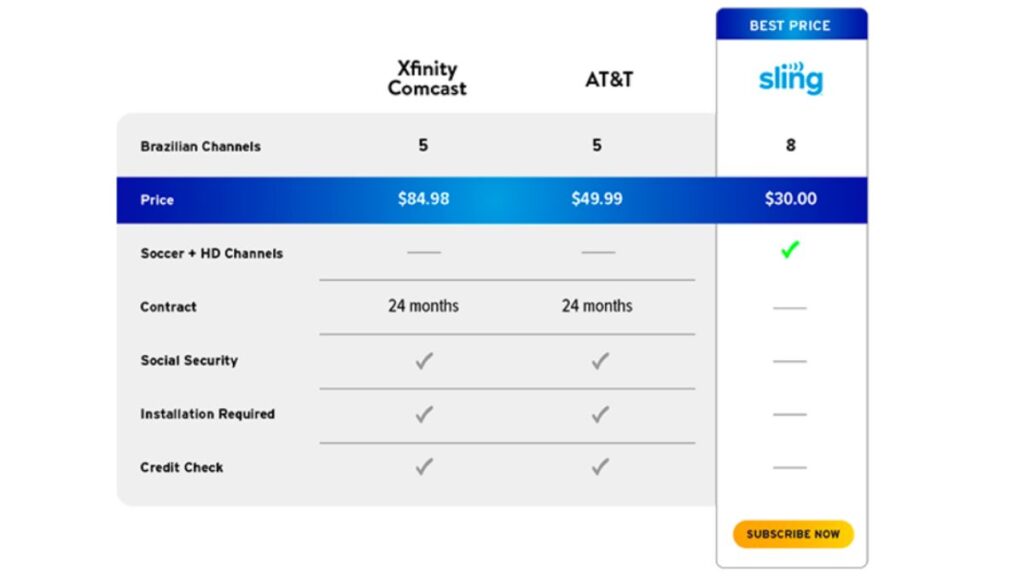Click AT&T Credit Check checkmark

point(600,466)
